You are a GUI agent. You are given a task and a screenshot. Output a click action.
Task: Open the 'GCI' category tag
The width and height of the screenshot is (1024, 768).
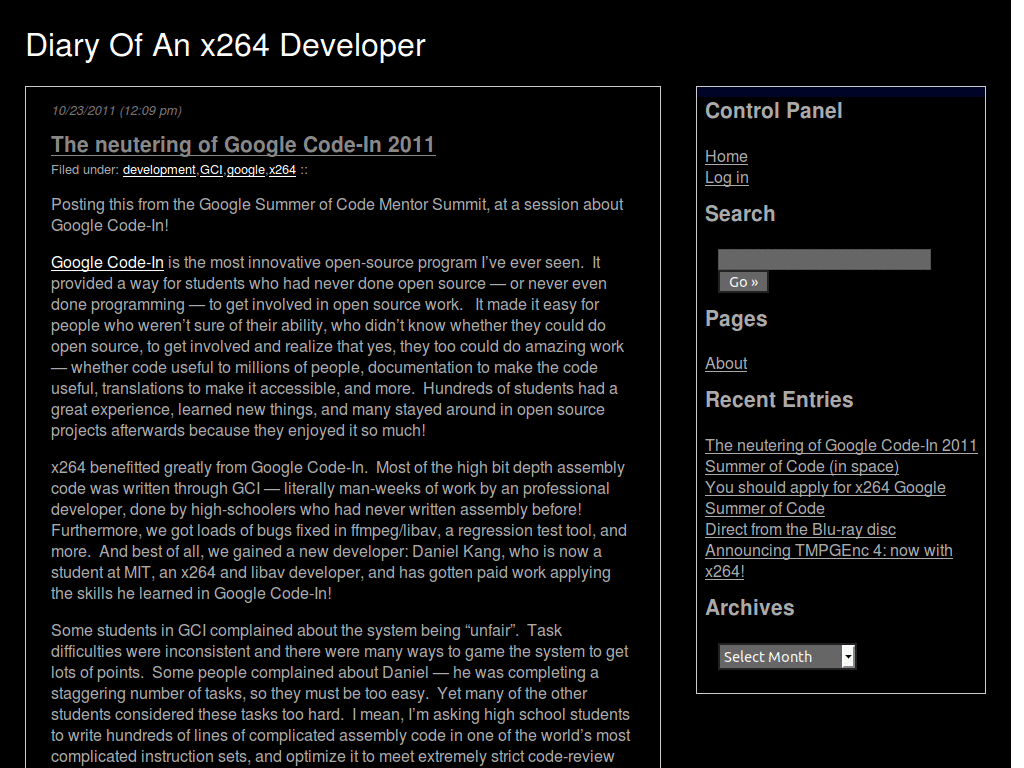pyautogui.click(x=211, y=170)
